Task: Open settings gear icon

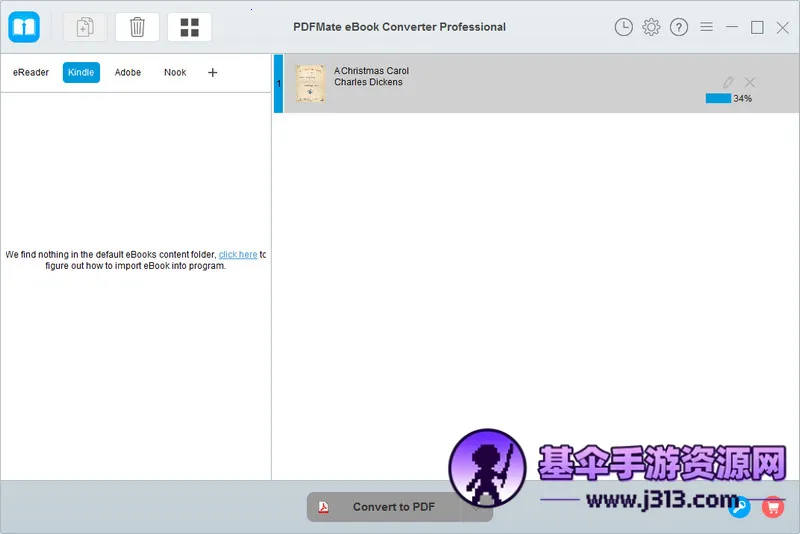Action: (651, 27)
